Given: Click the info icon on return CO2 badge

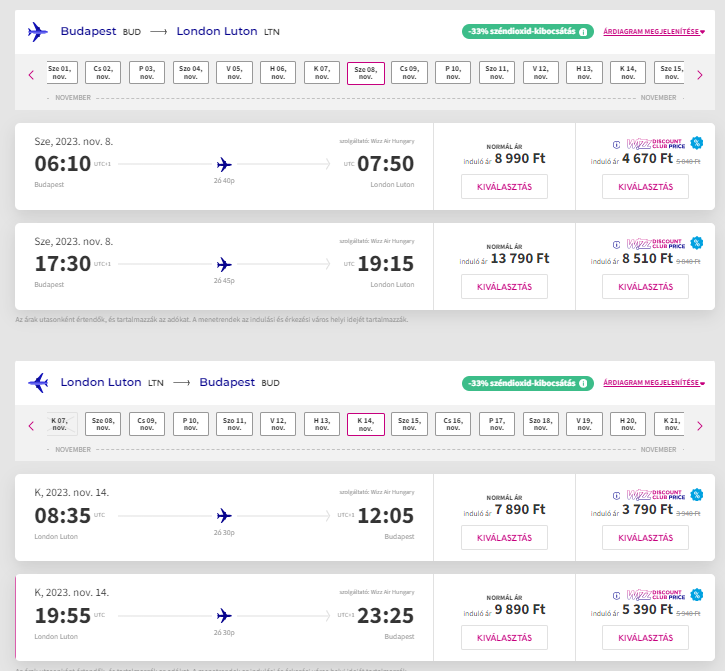Looking at the screenshot, I should click(583, 383).
